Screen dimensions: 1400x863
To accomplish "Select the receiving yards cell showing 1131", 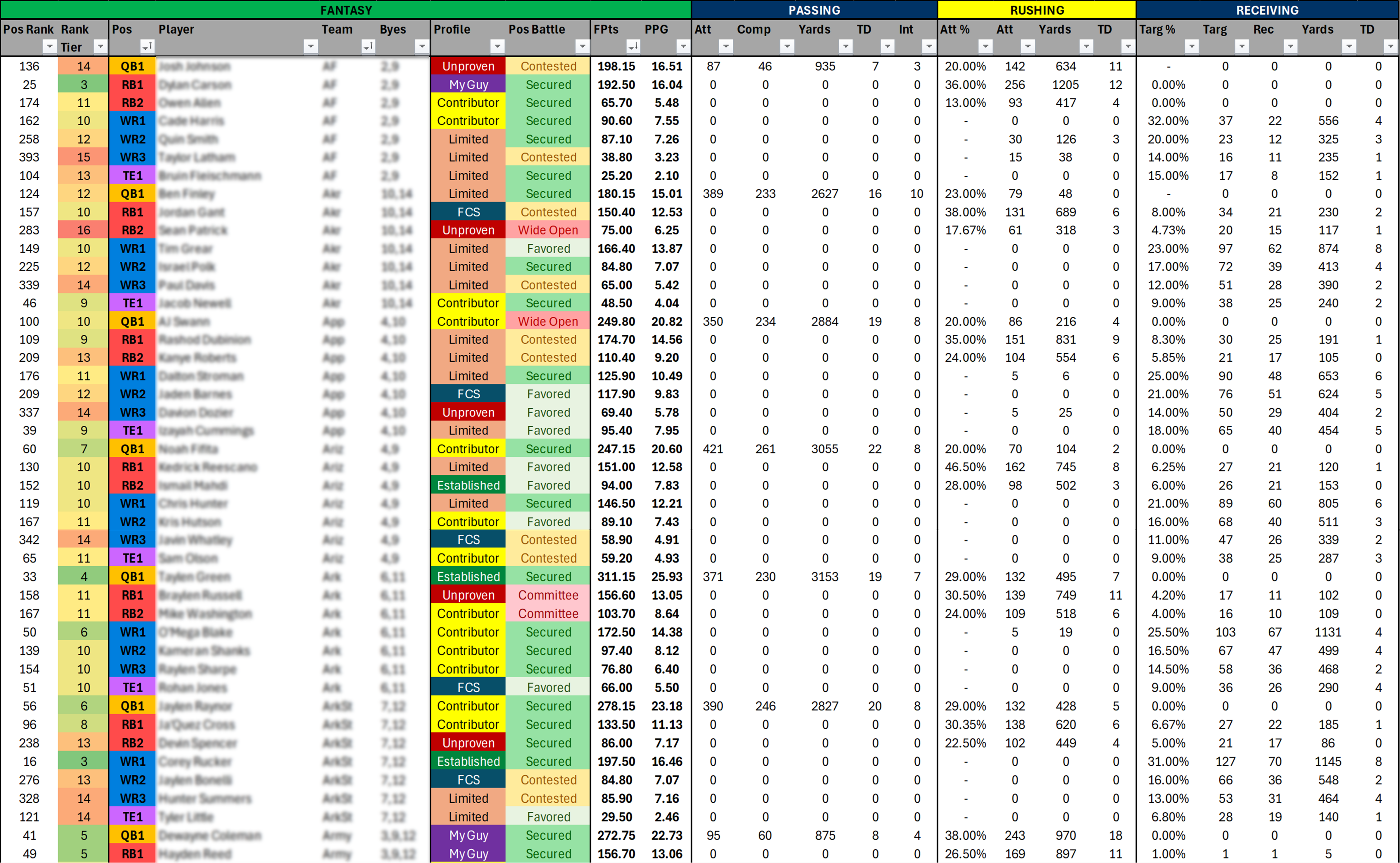I will pos(1328,632).
